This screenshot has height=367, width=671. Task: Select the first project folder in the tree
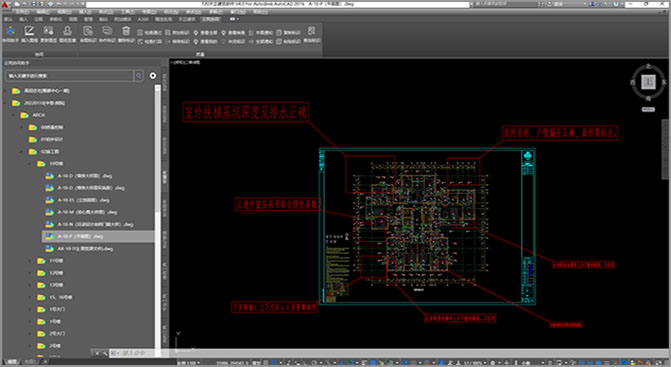point(41,91)
